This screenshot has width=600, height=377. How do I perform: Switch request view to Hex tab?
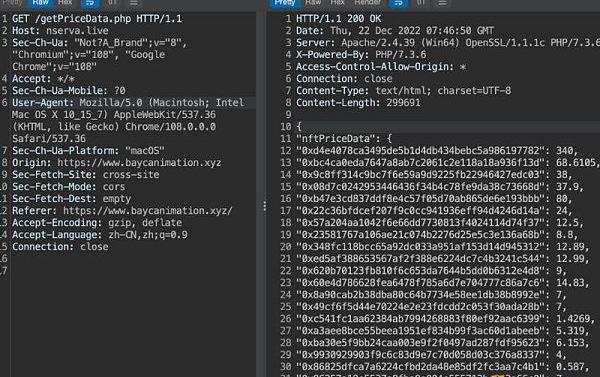coord(65,3)
